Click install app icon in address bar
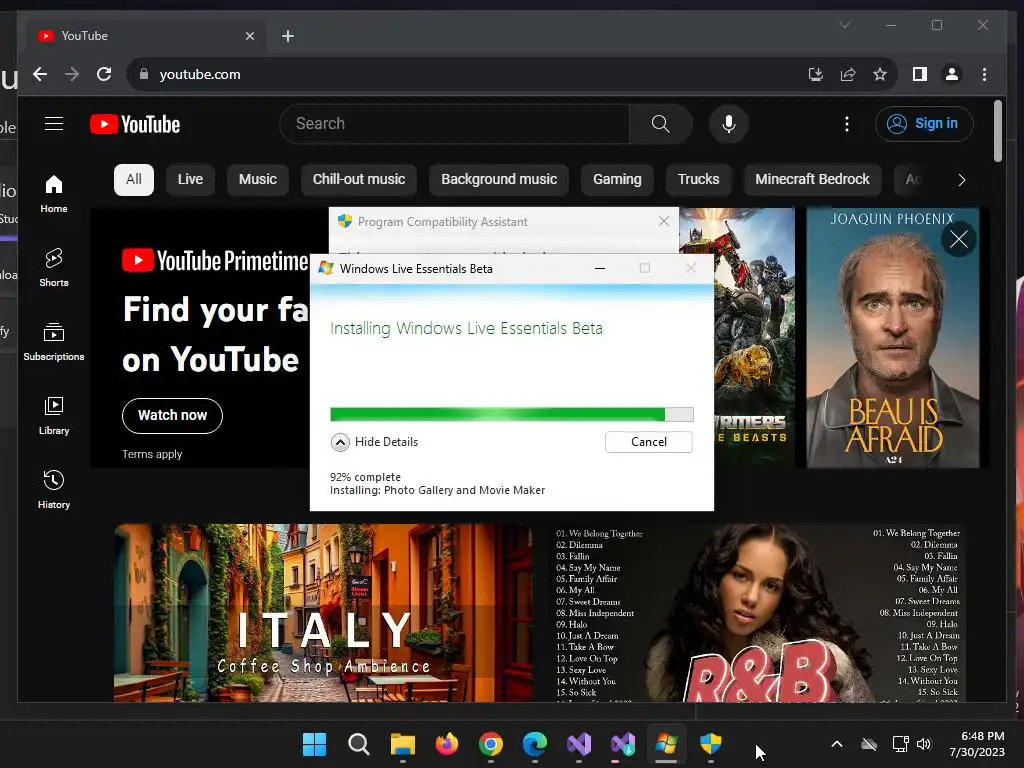The image size is (1024, 768). (816, 74)
